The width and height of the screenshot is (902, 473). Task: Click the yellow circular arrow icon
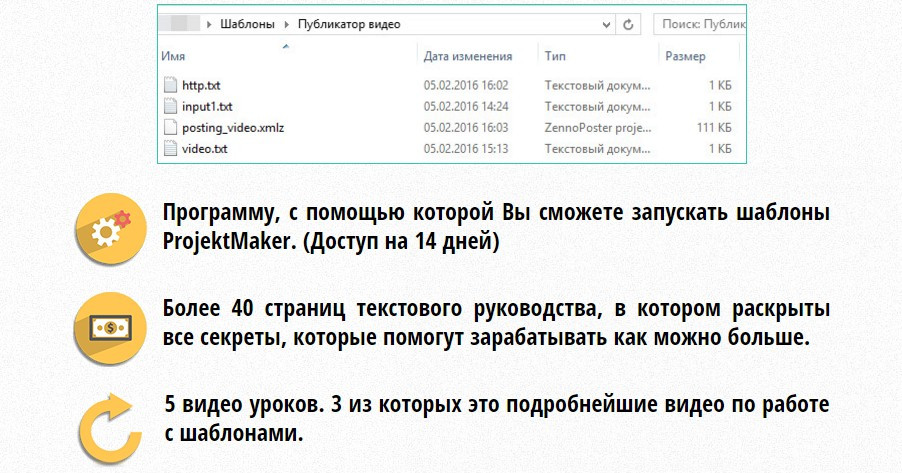click(106, 425)
